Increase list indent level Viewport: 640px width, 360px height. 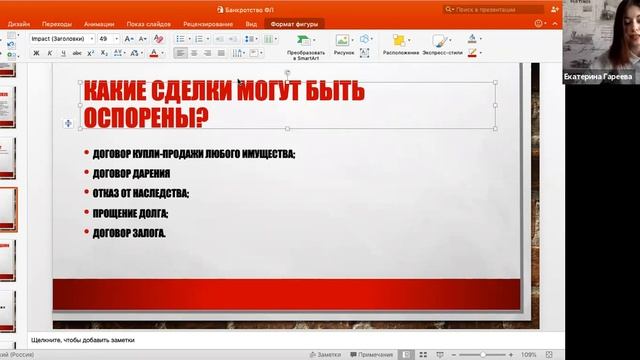pyautogui.click(x=233, y=39)
